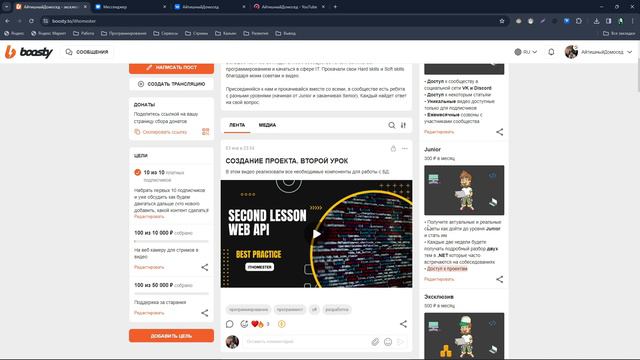Expand the user profile menu chevron
The height and width of the screenshot is (360, 640).
pyautogui.click(x=629, y=52)
